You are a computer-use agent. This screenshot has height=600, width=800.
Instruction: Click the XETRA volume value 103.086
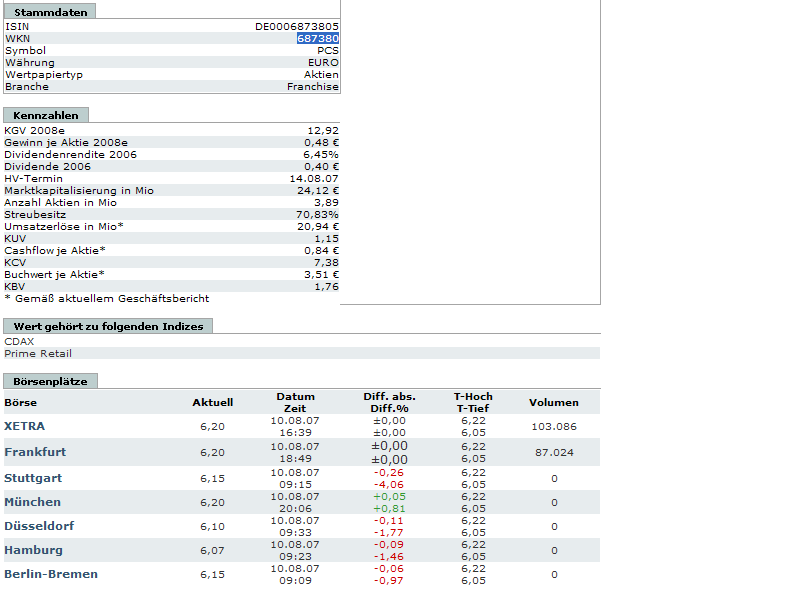[553, 426]
